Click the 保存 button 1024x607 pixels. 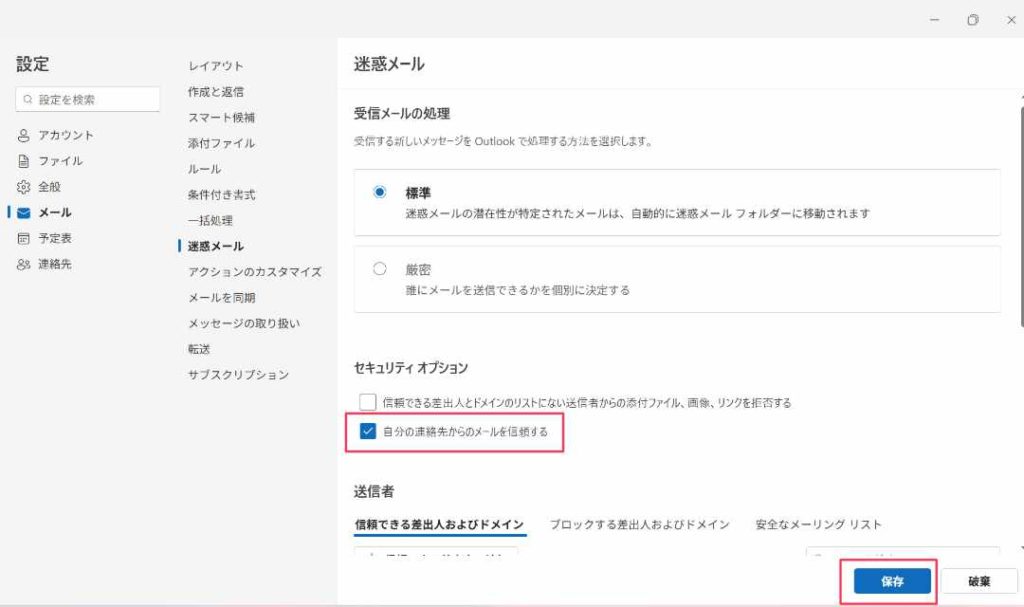coord(892,581)
